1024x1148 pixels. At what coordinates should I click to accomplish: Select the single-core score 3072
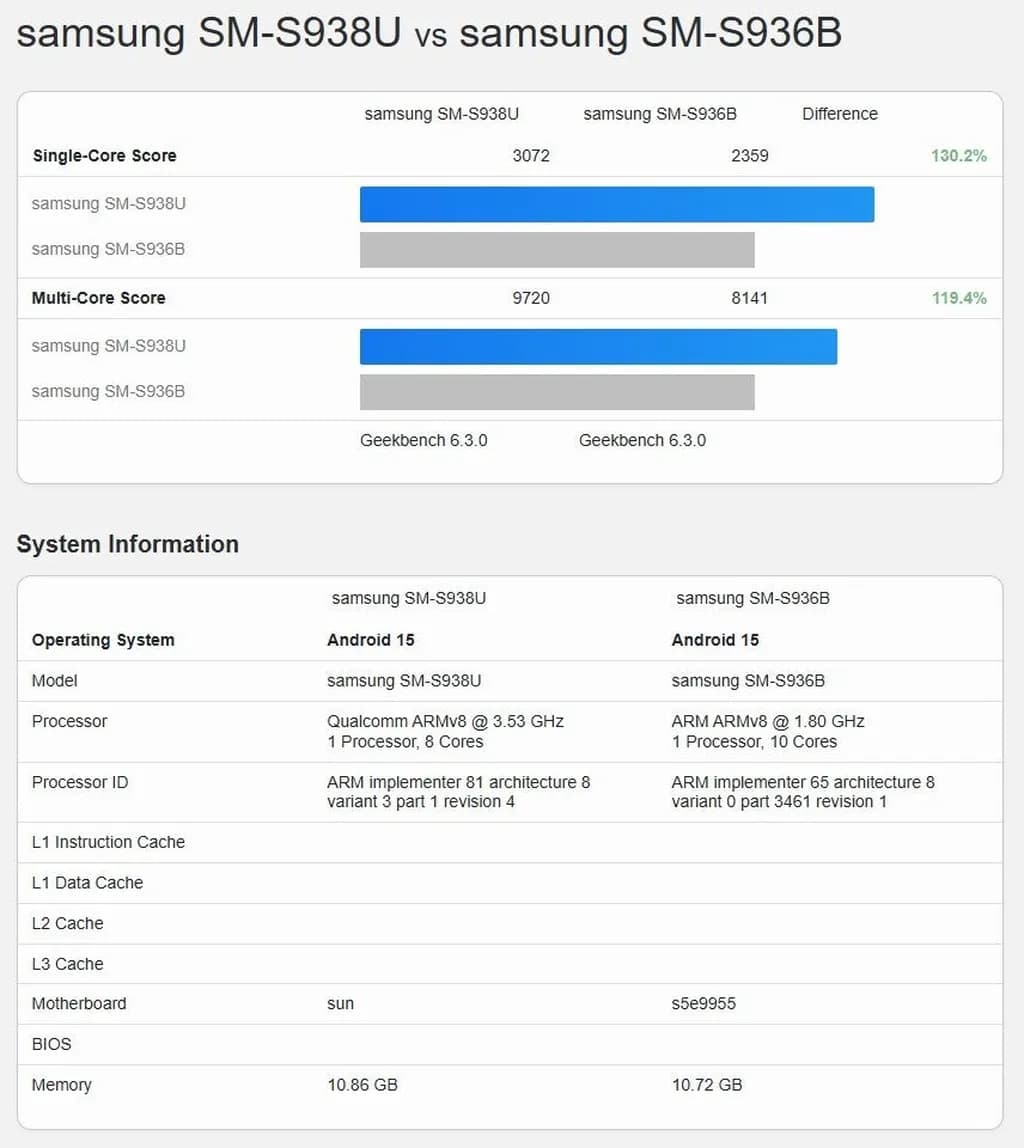tap(531, 156)
